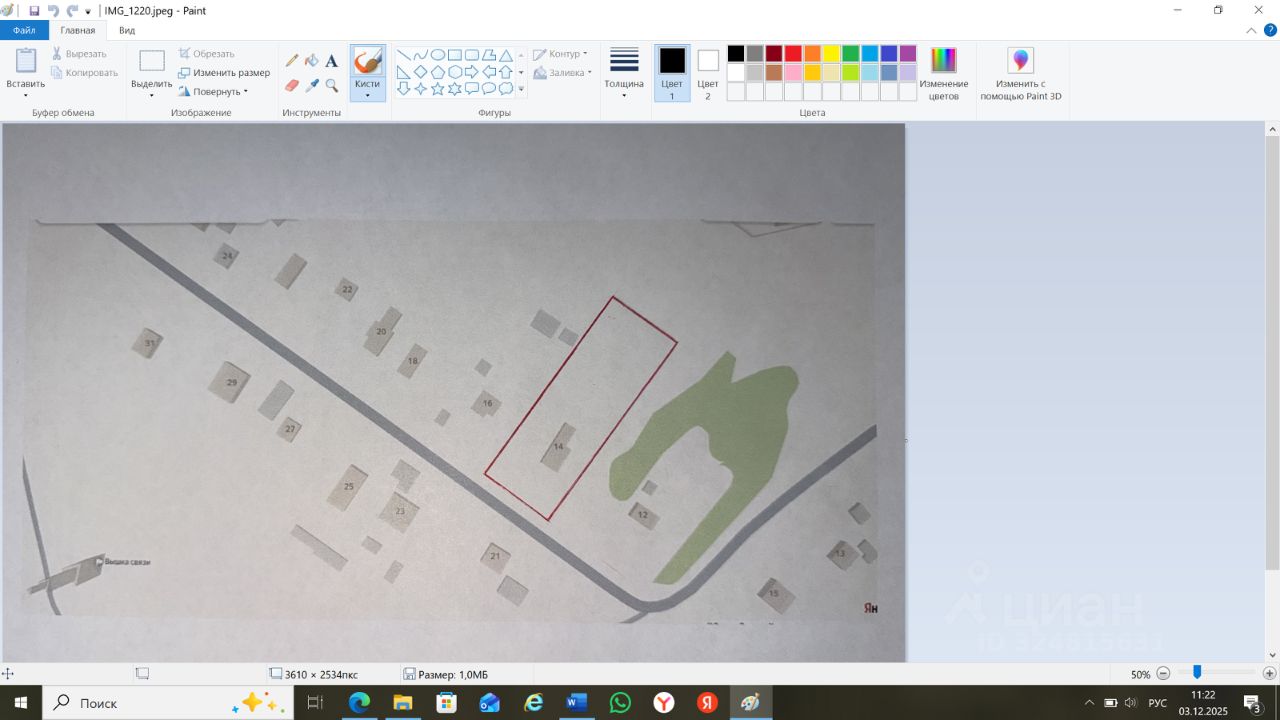
Task: Click the Обрезать crop button
Action: tap(206, 54)
